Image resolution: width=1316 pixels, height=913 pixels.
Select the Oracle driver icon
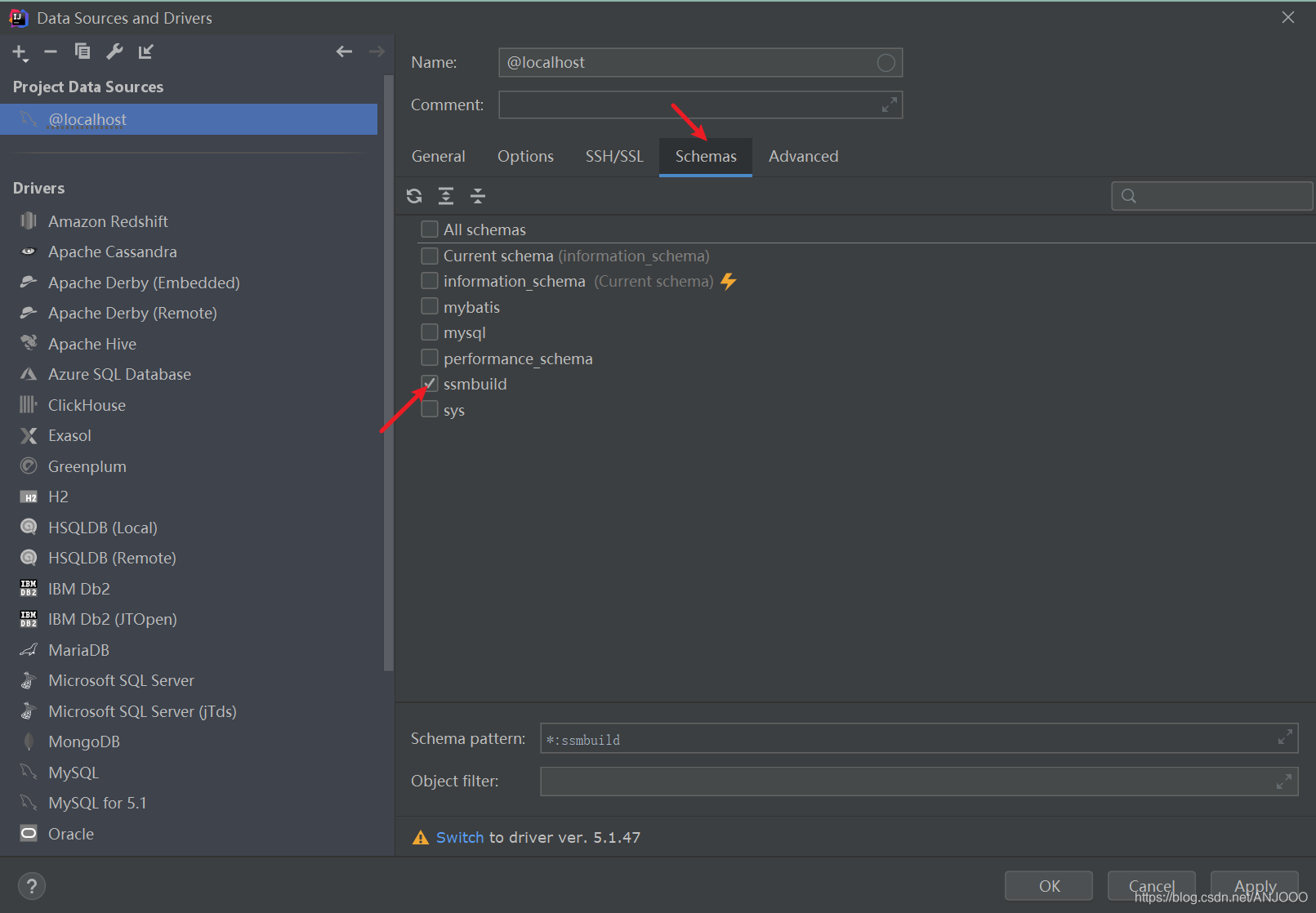[x=29, y=834]
